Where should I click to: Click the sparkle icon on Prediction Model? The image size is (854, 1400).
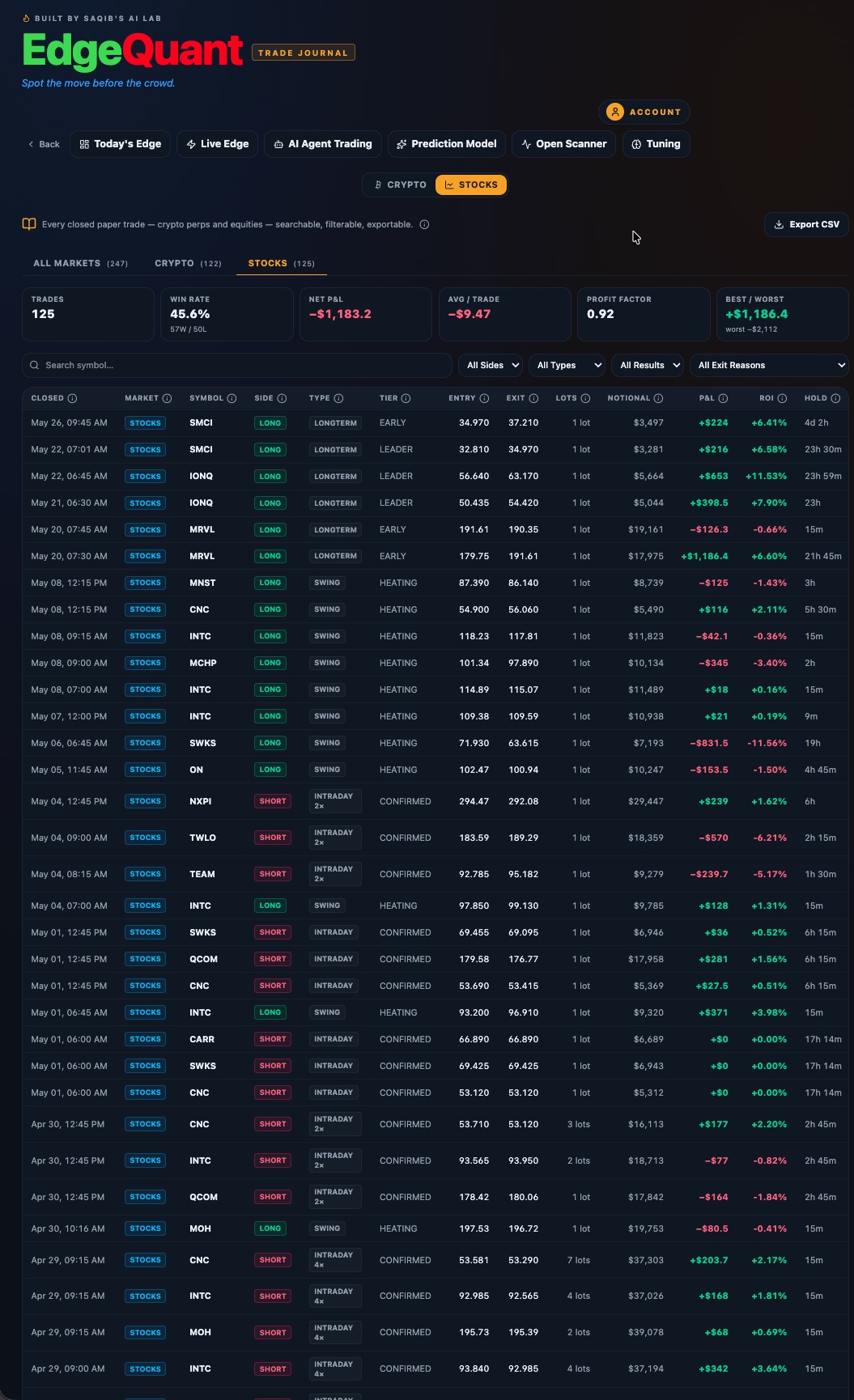(402, 144)
